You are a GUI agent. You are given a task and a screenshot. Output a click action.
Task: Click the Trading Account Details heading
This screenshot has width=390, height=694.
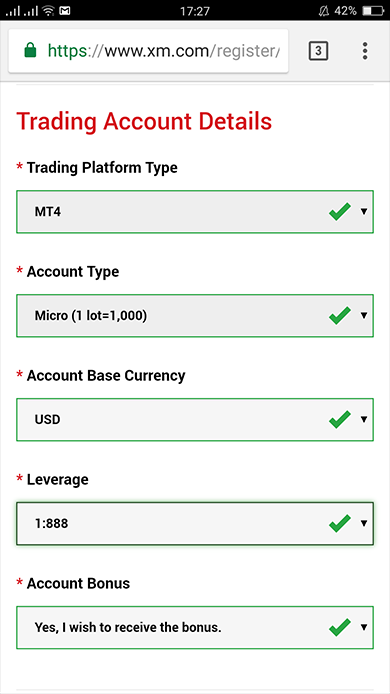coord(144,121)
